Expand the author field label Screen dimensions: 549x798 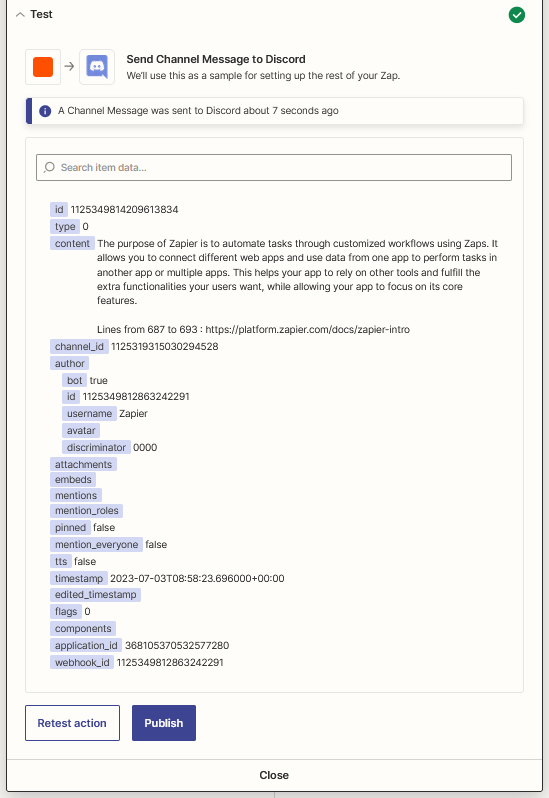[70, 363]
